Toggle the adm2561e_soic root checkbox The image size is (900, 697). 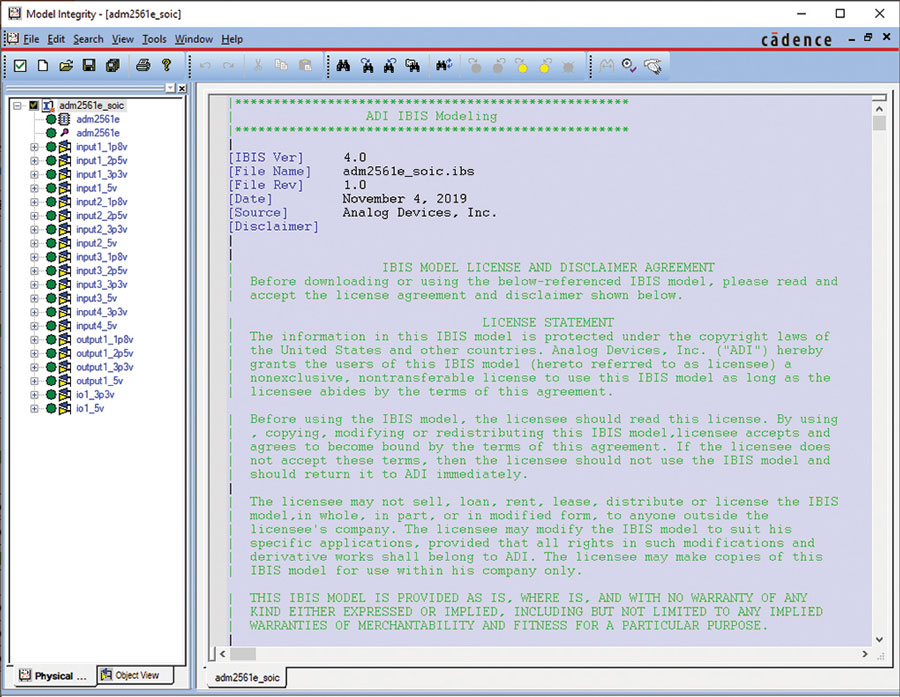pos(35,105)
